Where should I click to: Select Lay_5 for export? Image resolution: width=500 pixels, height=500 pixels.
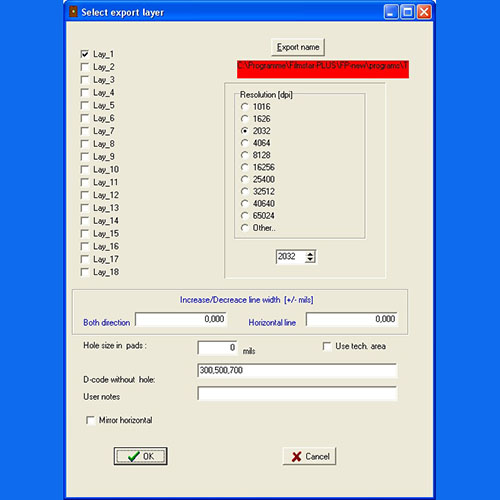(x=85, y=105)
